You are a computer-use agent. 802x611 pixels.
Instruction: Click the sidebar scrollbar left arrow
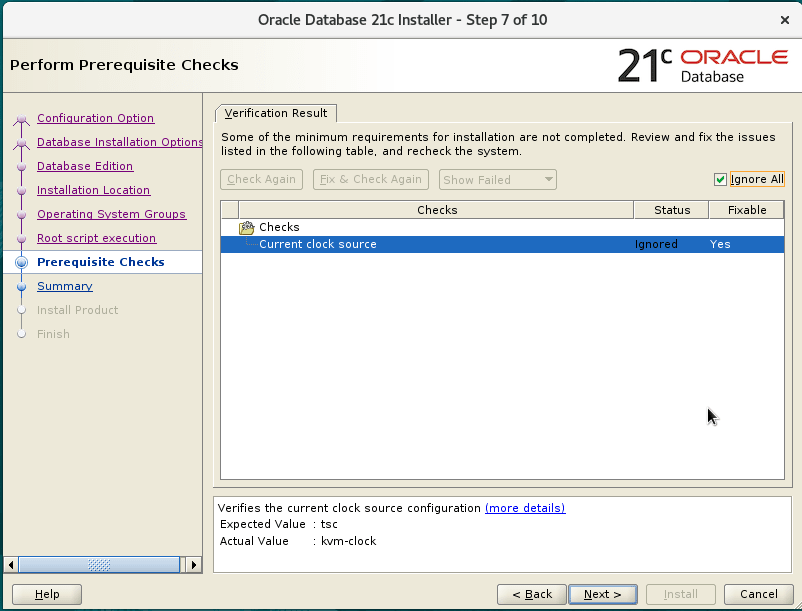[11, 565]
